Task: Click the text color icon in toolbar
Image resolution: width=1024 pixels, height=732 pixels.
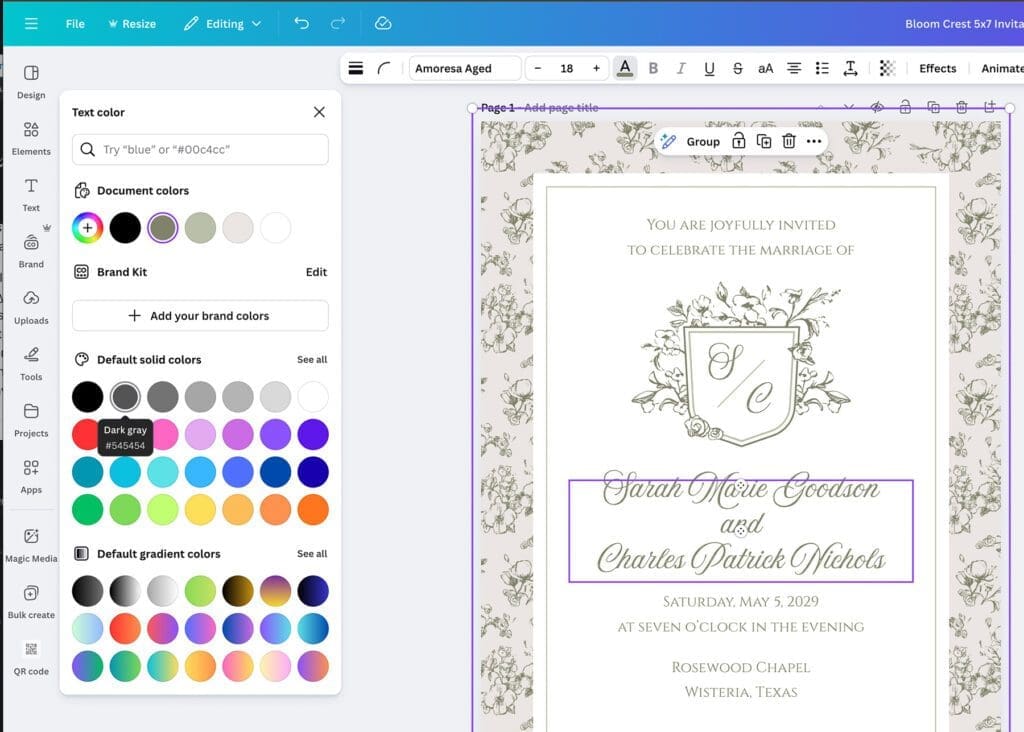Action: coord(625,68)
